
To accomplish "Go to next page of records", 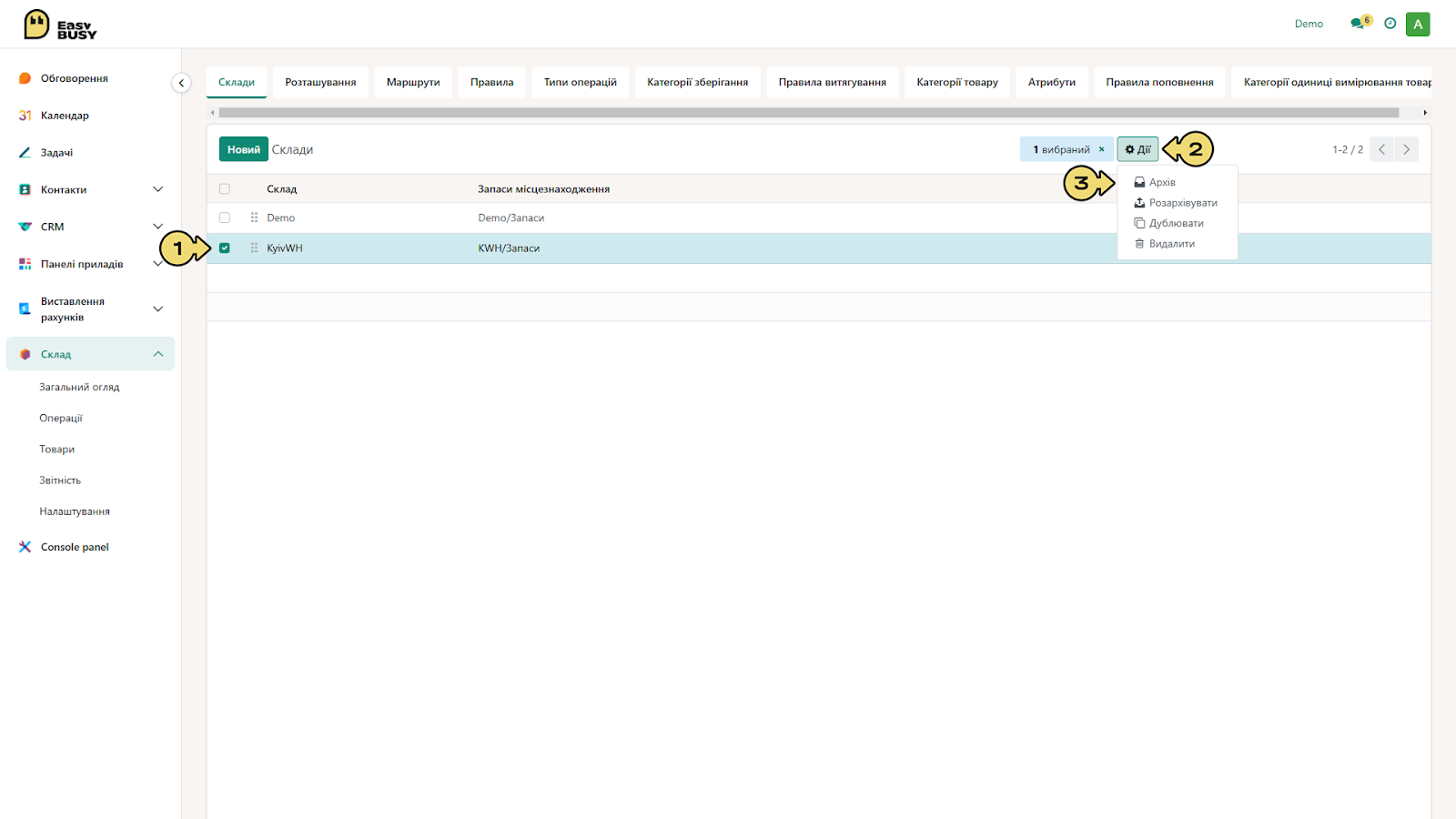I will click(x=1406, y=149).
